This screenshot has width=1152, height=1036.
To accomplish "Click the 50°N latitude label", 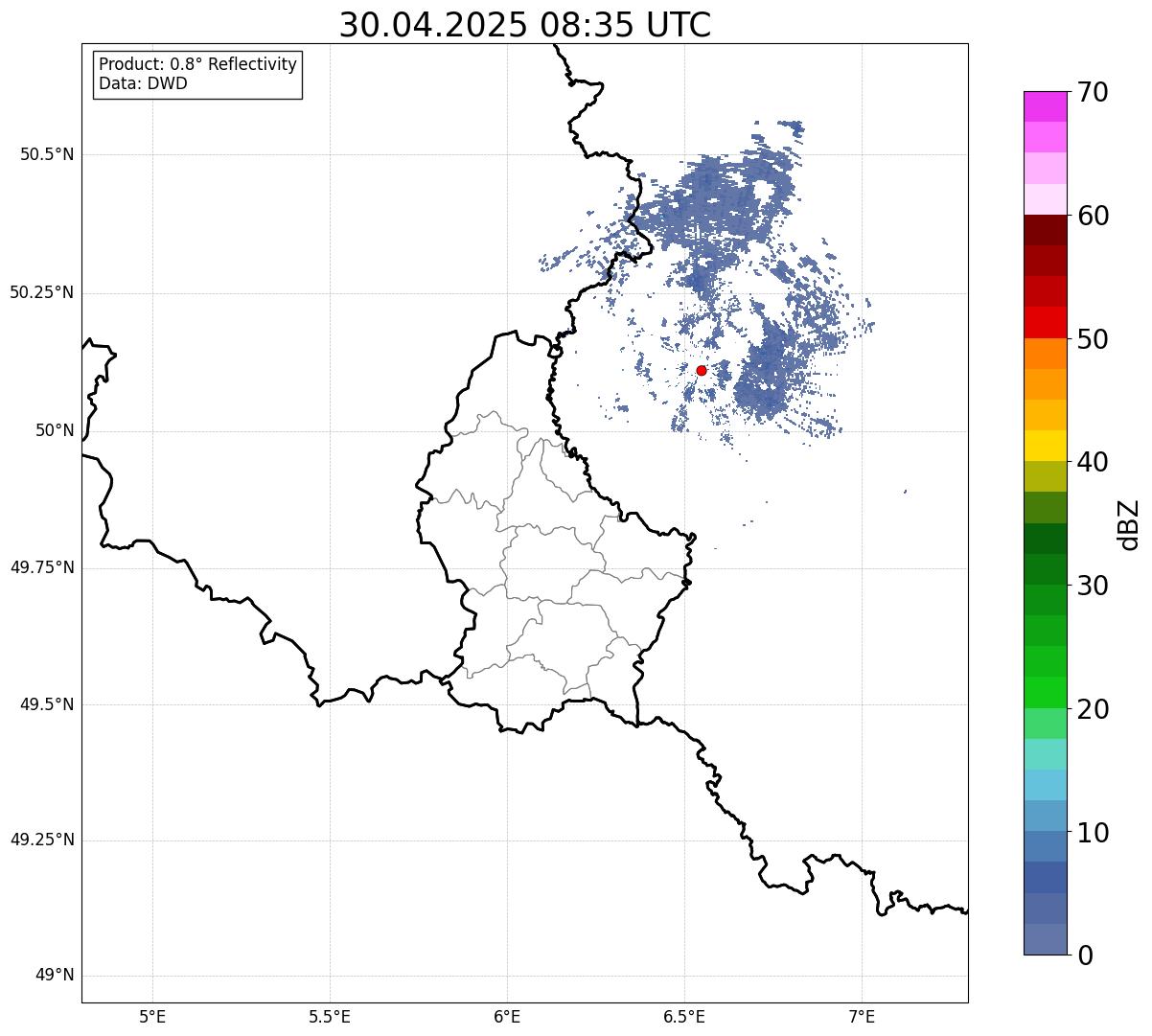I will (55, 430).
